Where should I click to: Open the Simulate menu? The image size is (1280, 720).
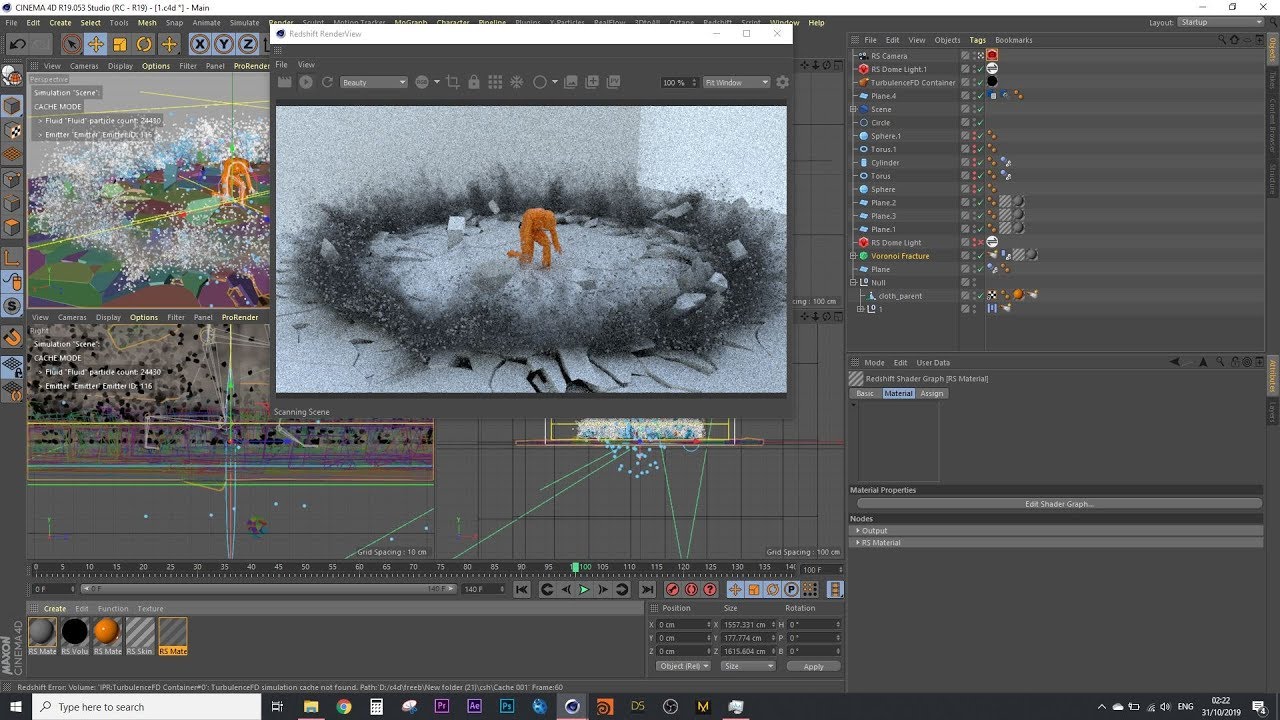coord(244,22)
